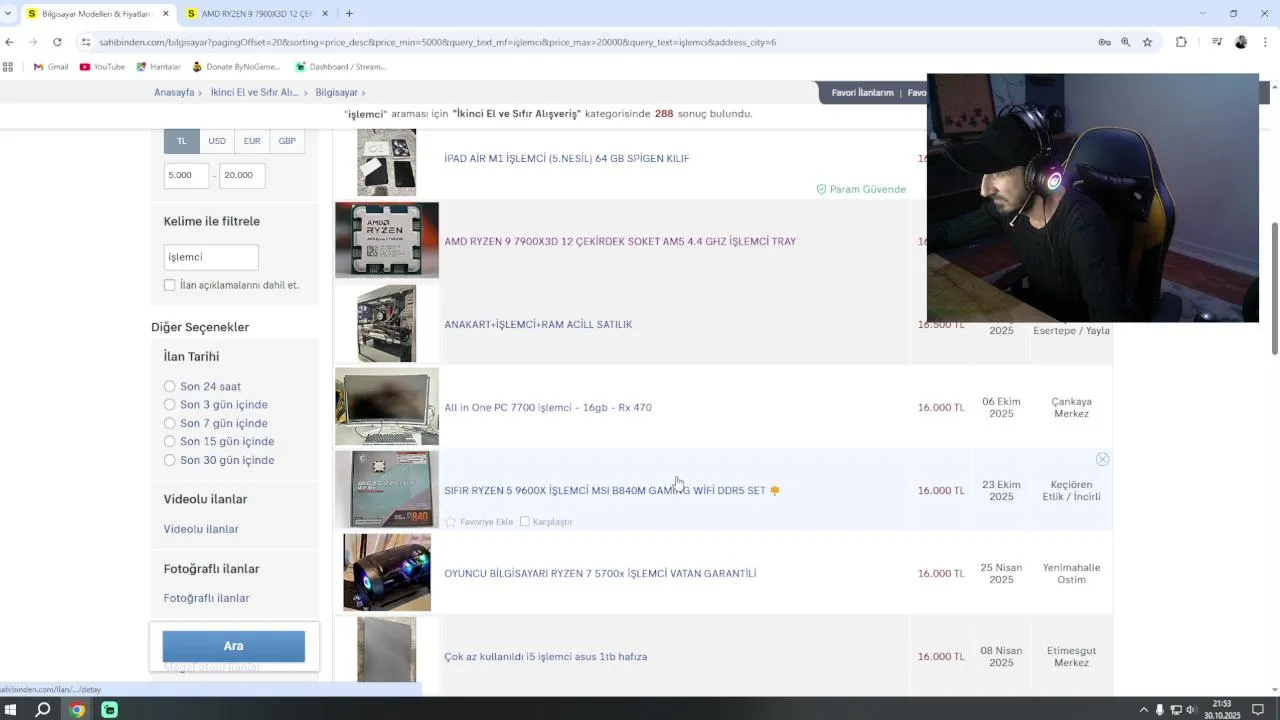
Task: Click the All in One PC thumbnail
Action: [387, 406]
